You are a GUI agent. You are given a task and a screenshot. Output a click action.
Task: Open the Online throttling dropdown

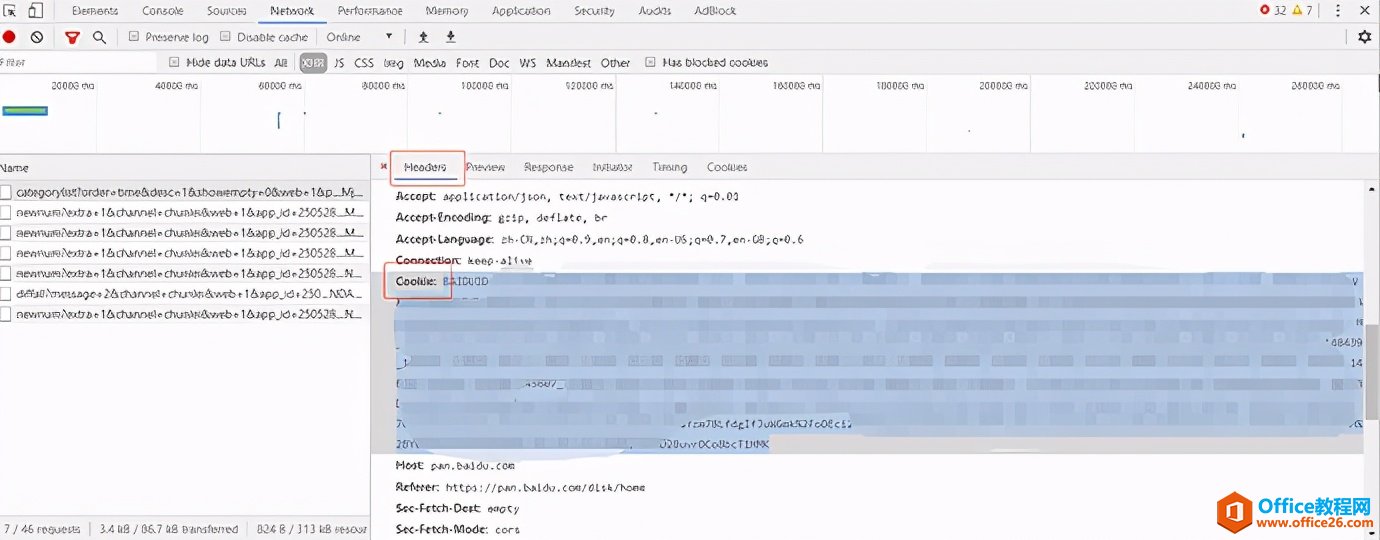point(360,37)
